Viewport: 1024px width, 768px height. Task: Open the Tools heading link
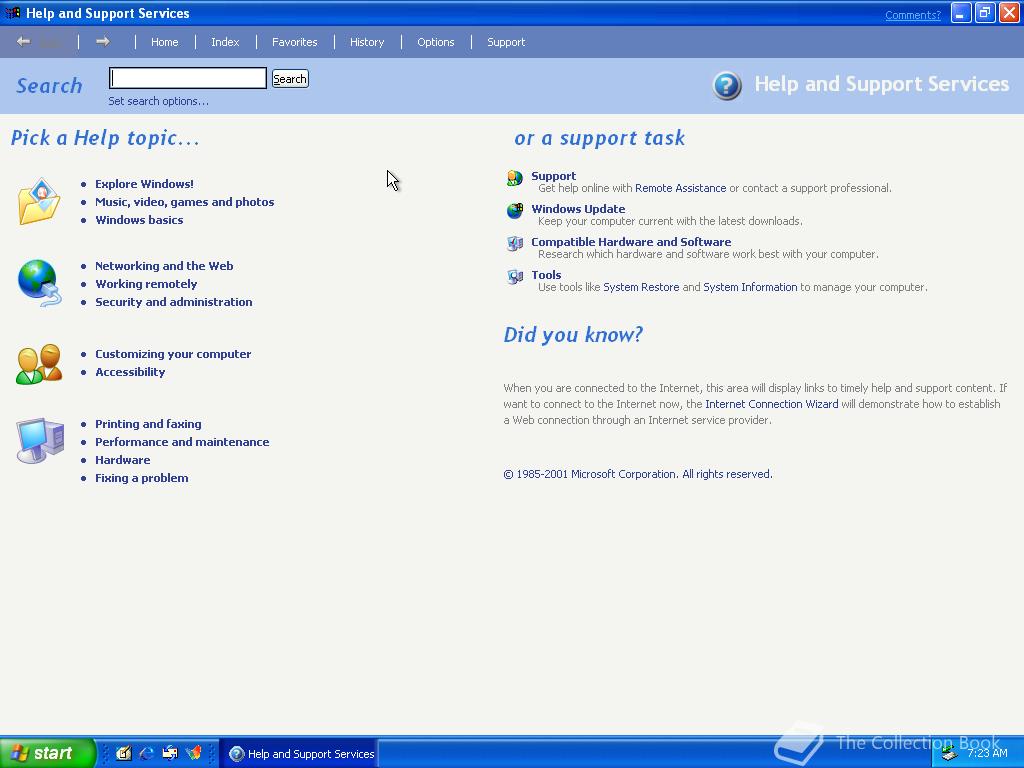546,275
